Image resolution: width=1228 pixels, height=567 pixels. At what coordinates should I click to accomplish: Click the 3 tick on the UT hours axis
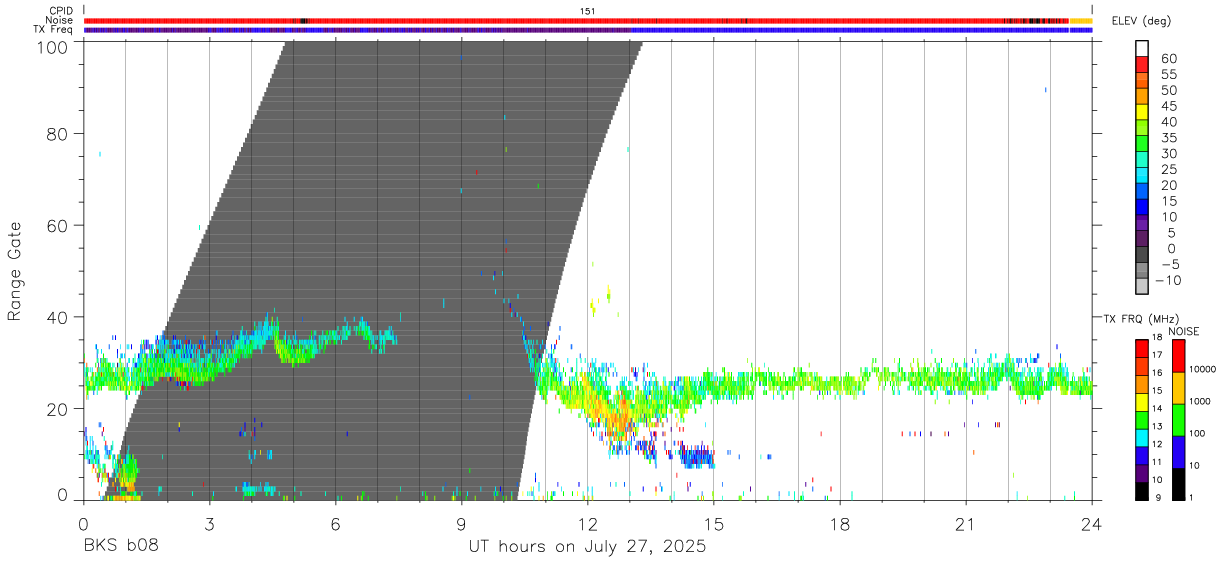(x=209, y=524)
